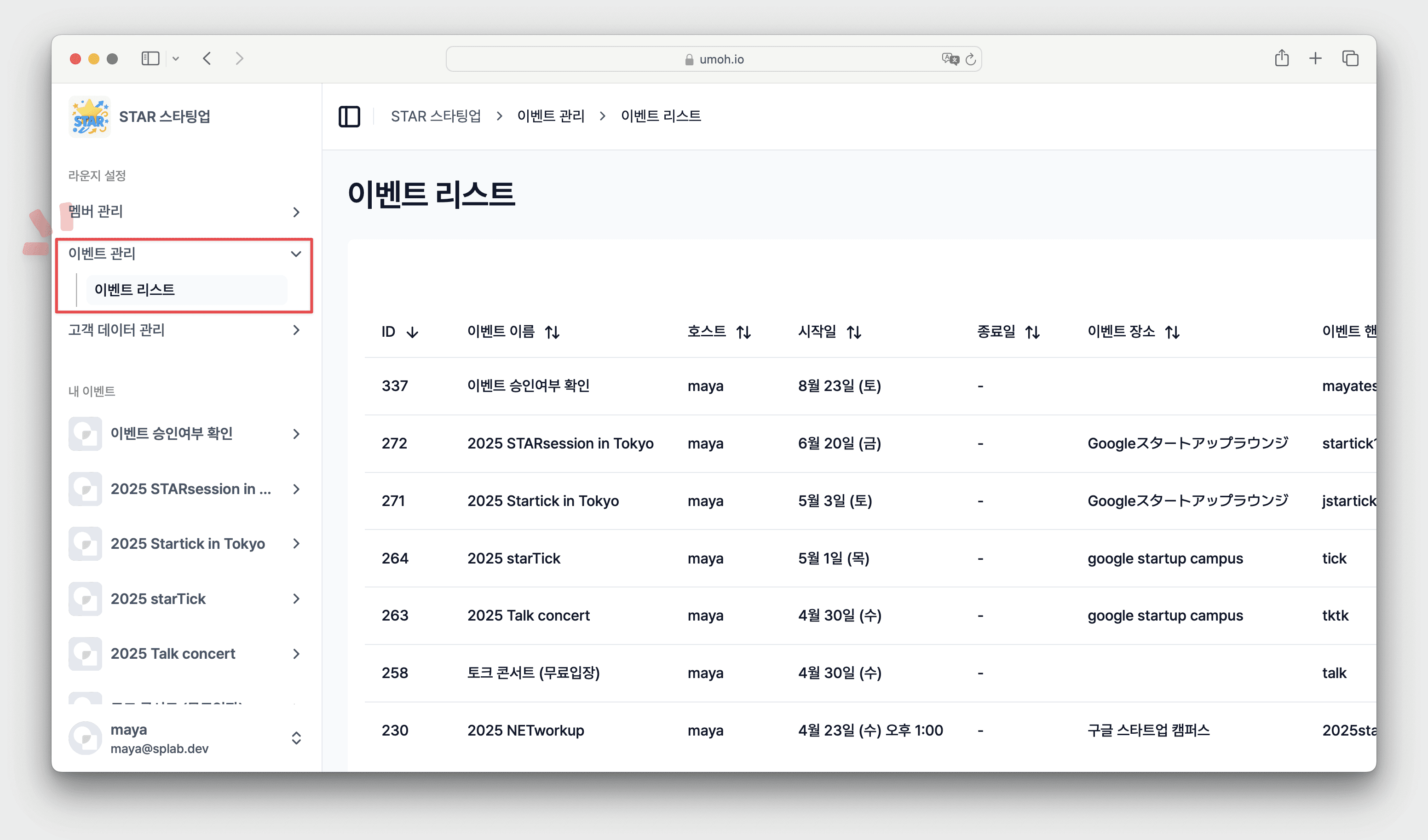Click the umoh.io address bar
This screenshot has height=840, width=1428.
click(x=721, y=59)
